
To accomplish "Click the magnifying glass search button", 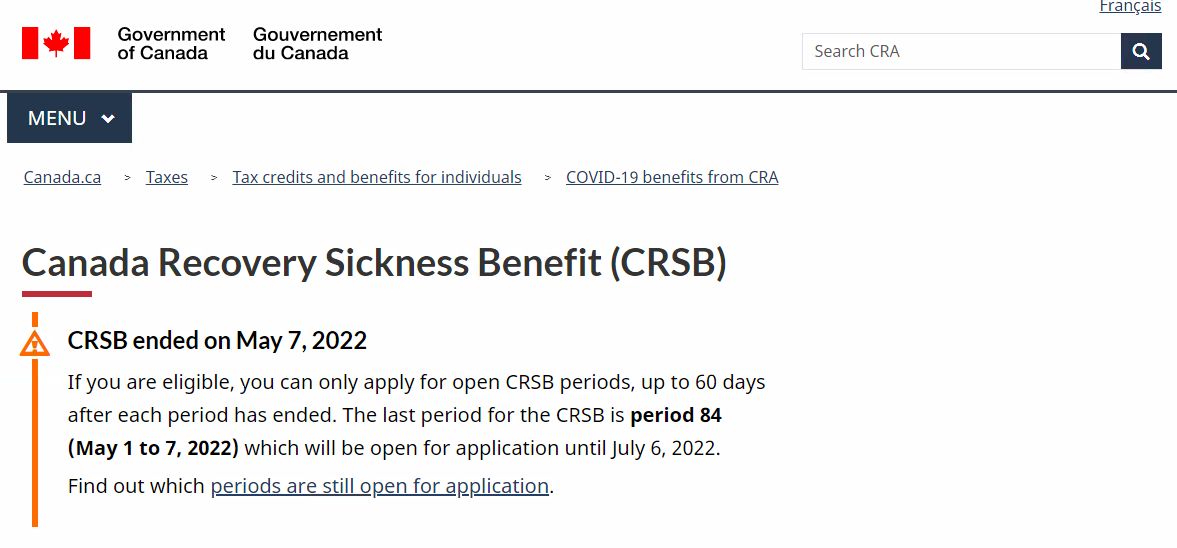I will (x=1141, y=51).
